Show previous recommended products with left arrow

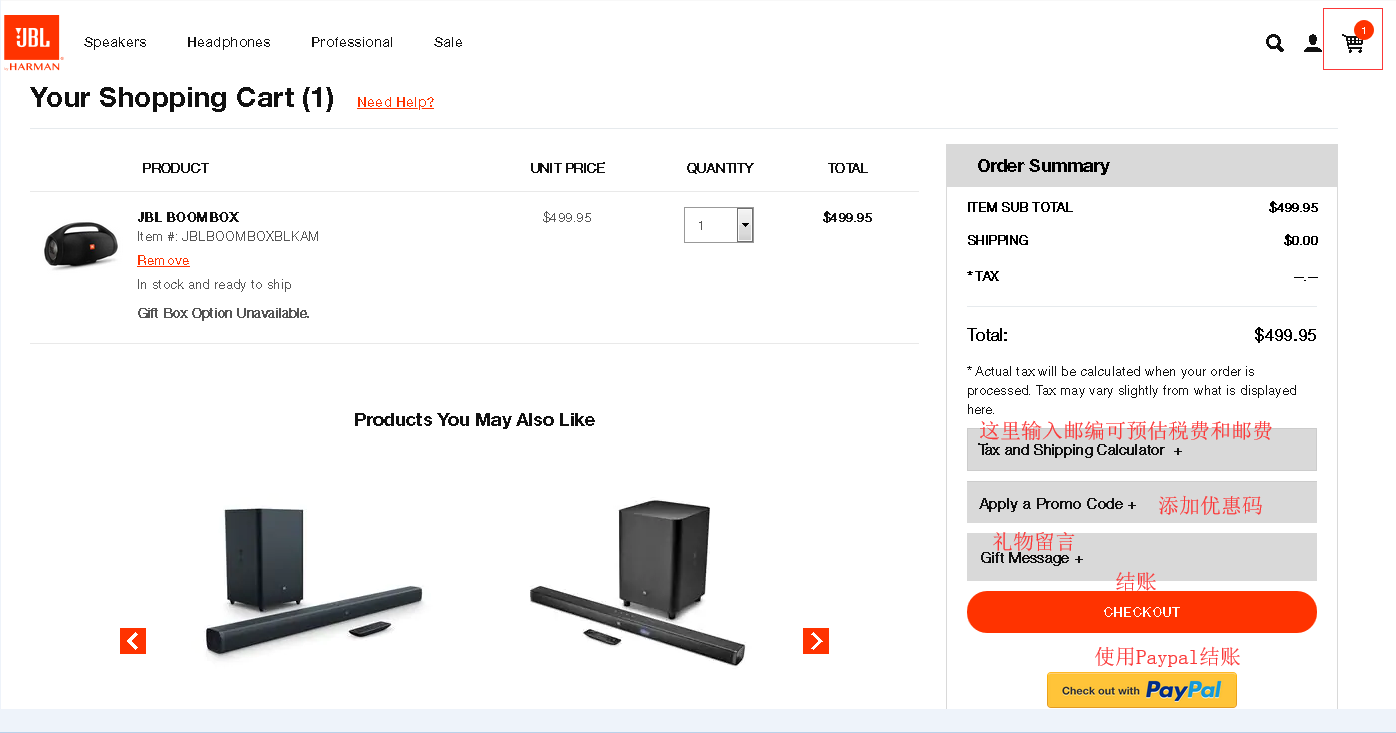tap(133, 641)
